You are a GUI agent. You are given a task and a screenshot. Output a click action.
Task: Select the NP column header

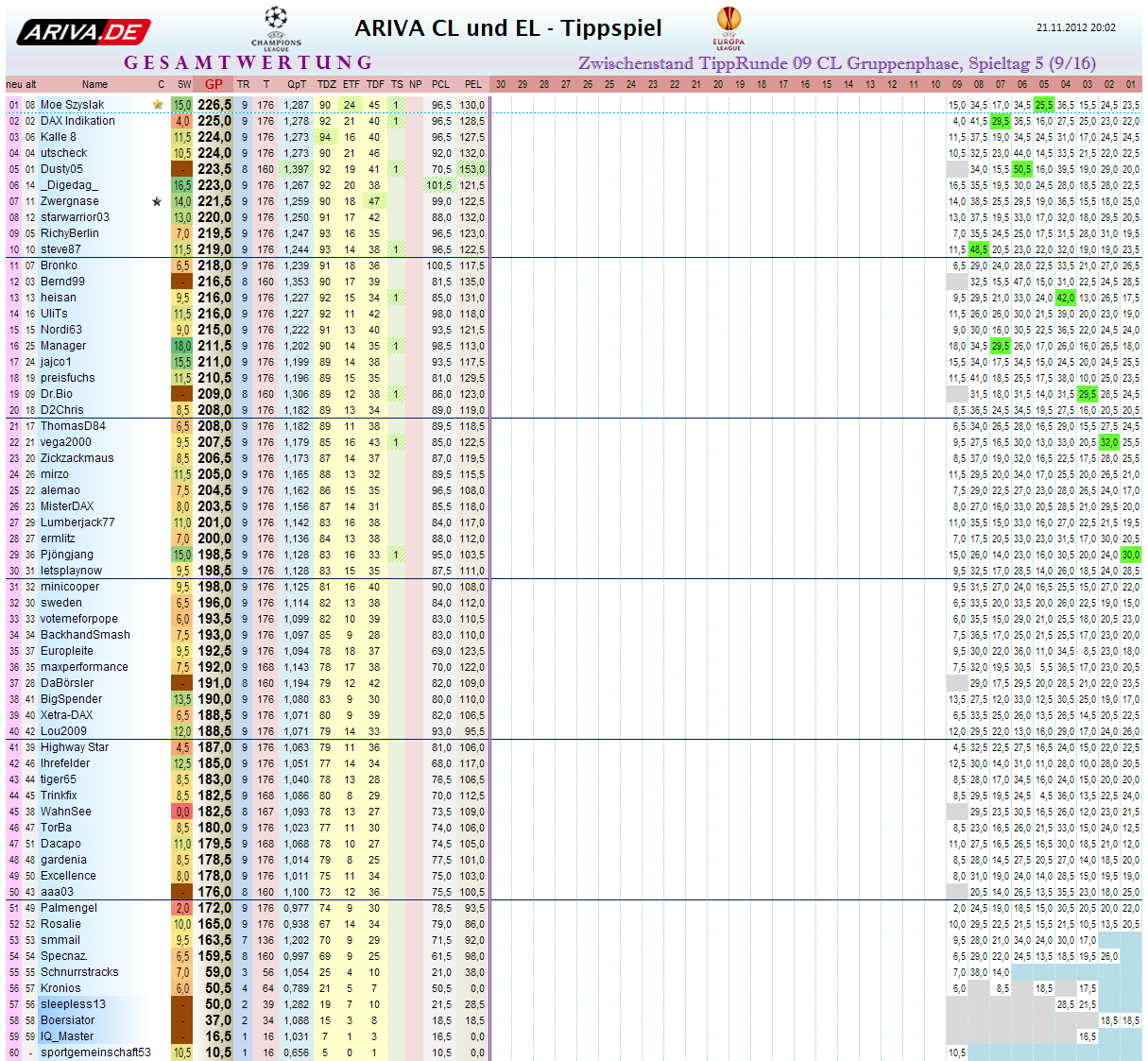(x=416, y=84)
